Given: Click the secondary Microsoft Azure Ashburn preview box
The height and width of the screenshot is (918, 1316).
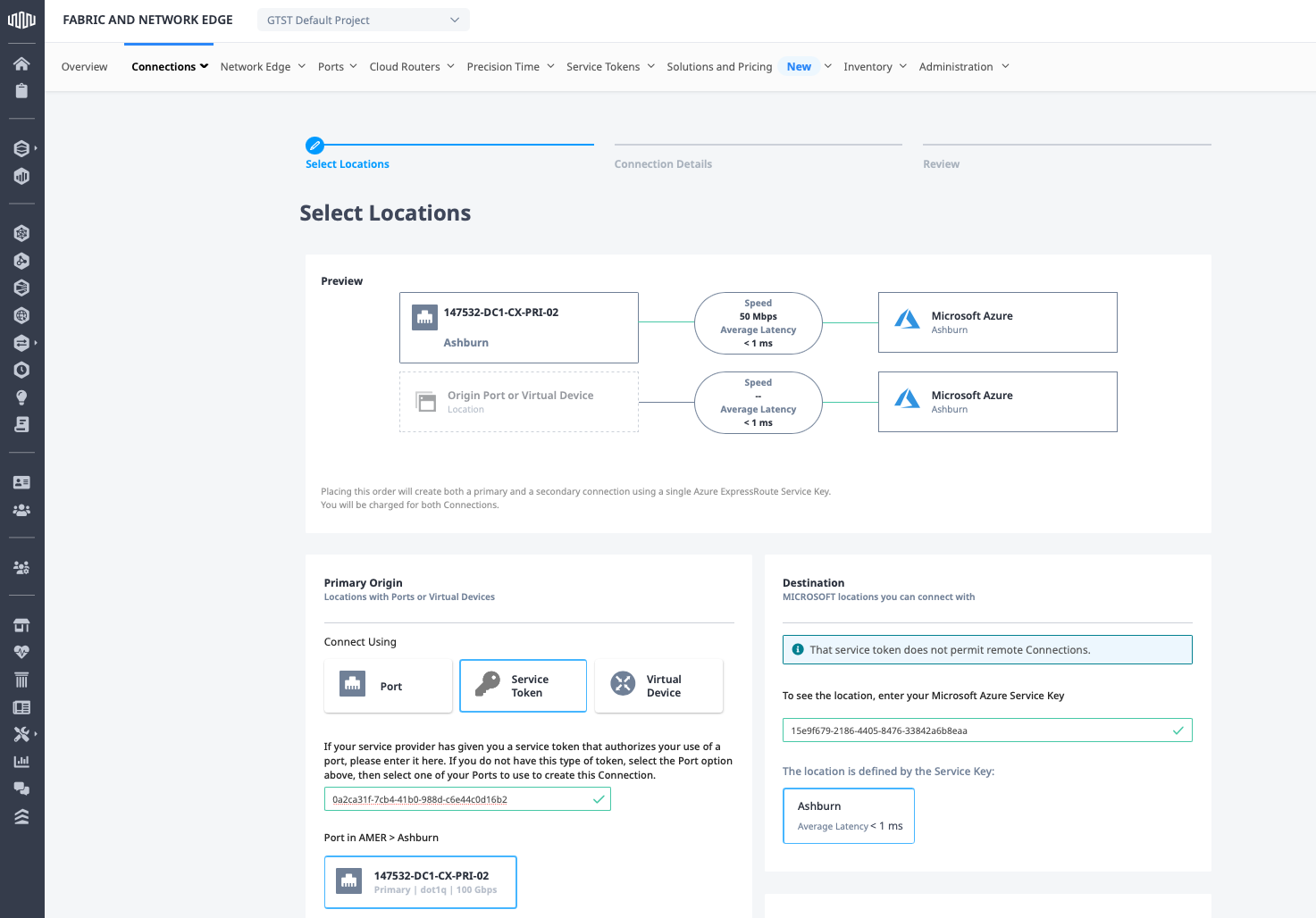Looking at the screenshot, I should pyautogui.click(x=998, y=402).
